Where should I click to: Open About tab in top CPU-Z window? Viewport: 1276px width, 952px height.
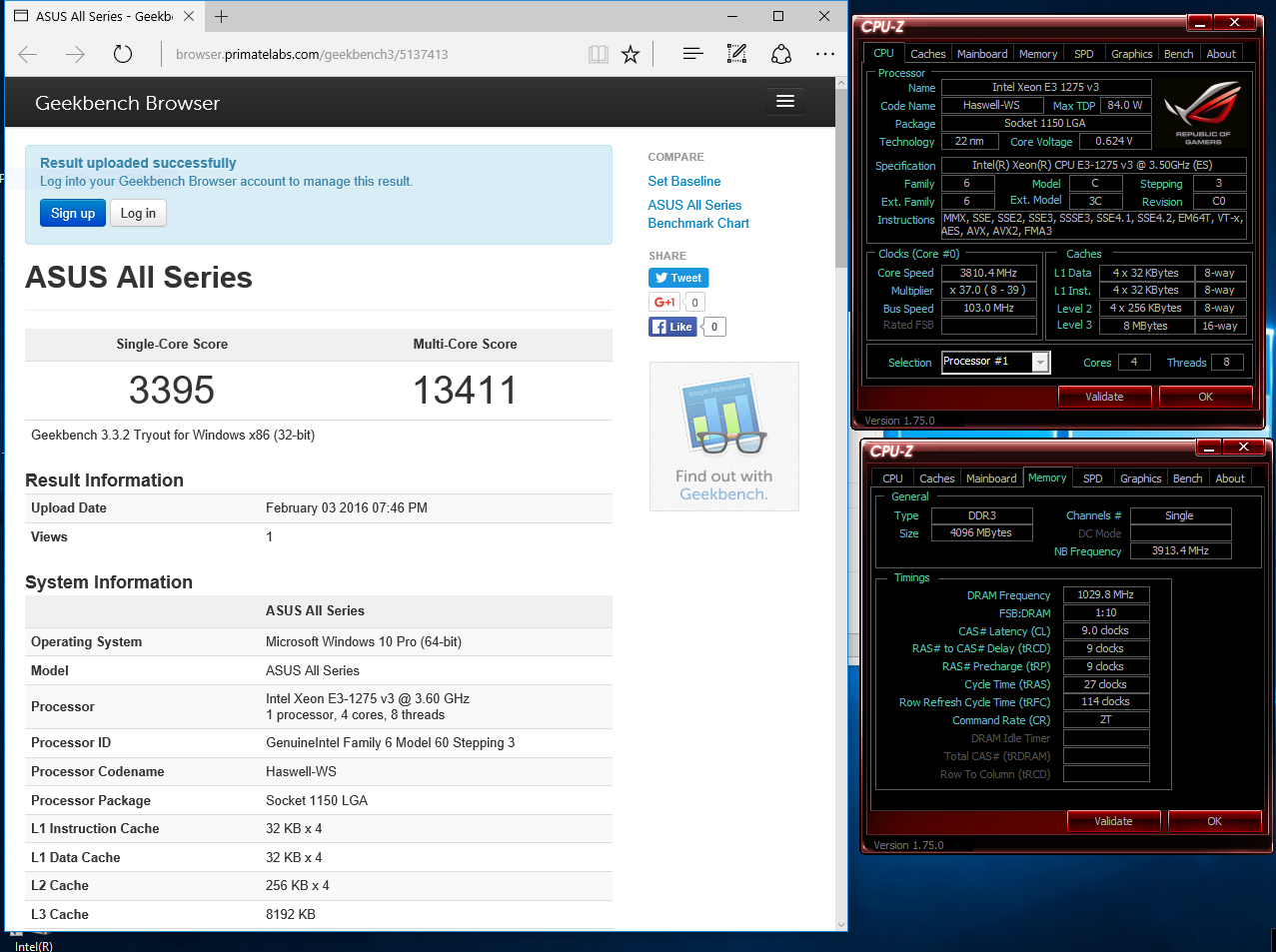click(x=1221, y=54)
